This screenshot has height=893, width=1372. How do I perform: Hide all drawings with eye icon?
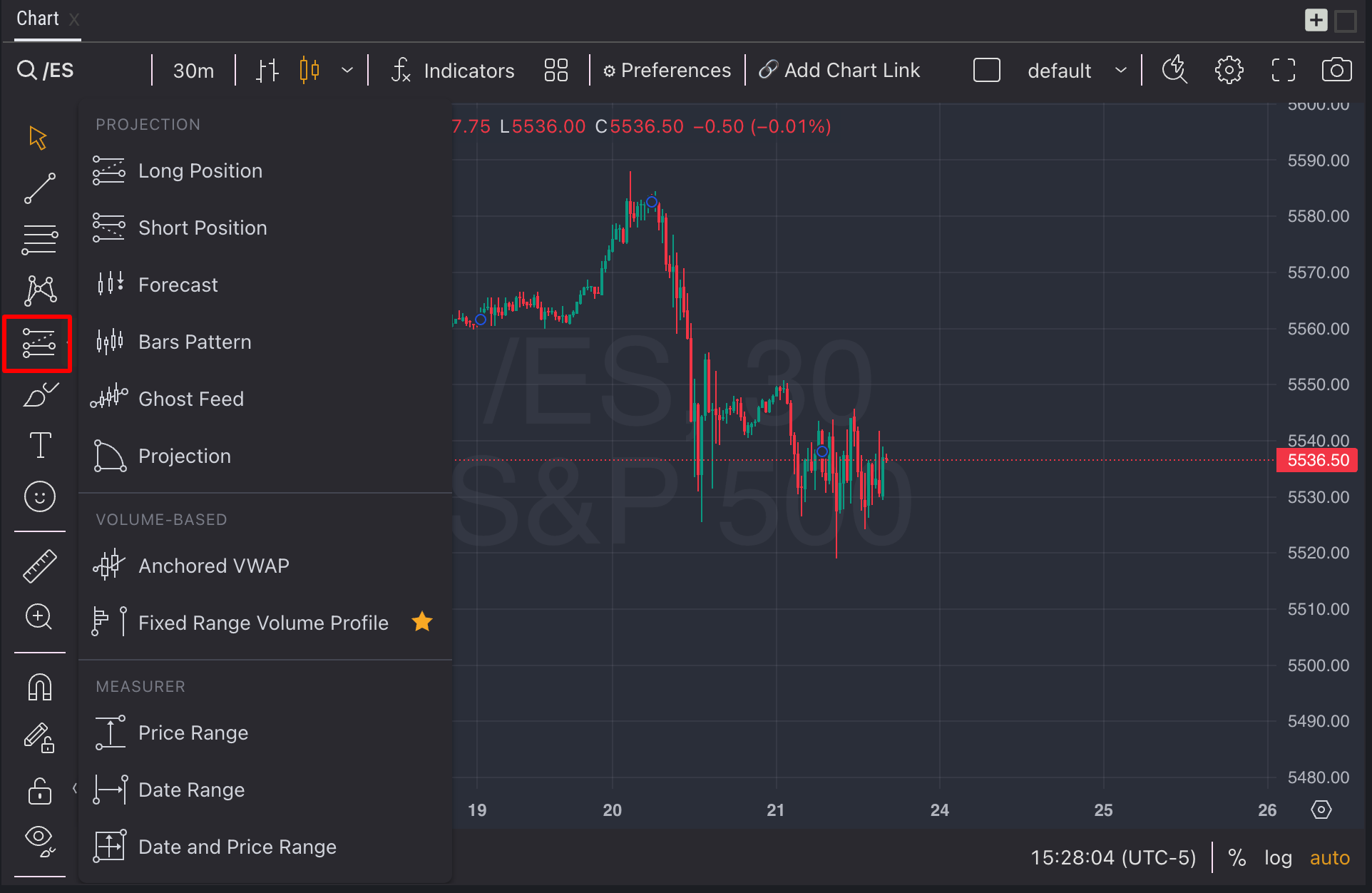pyautogui.click(x=40, y=840)
